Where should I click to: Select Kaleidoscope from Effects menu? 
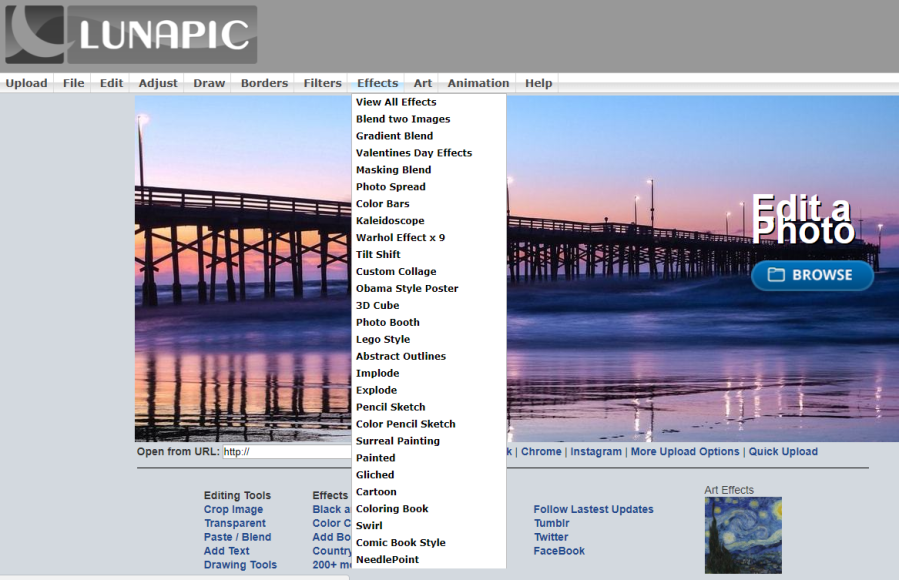coord(390,221)
